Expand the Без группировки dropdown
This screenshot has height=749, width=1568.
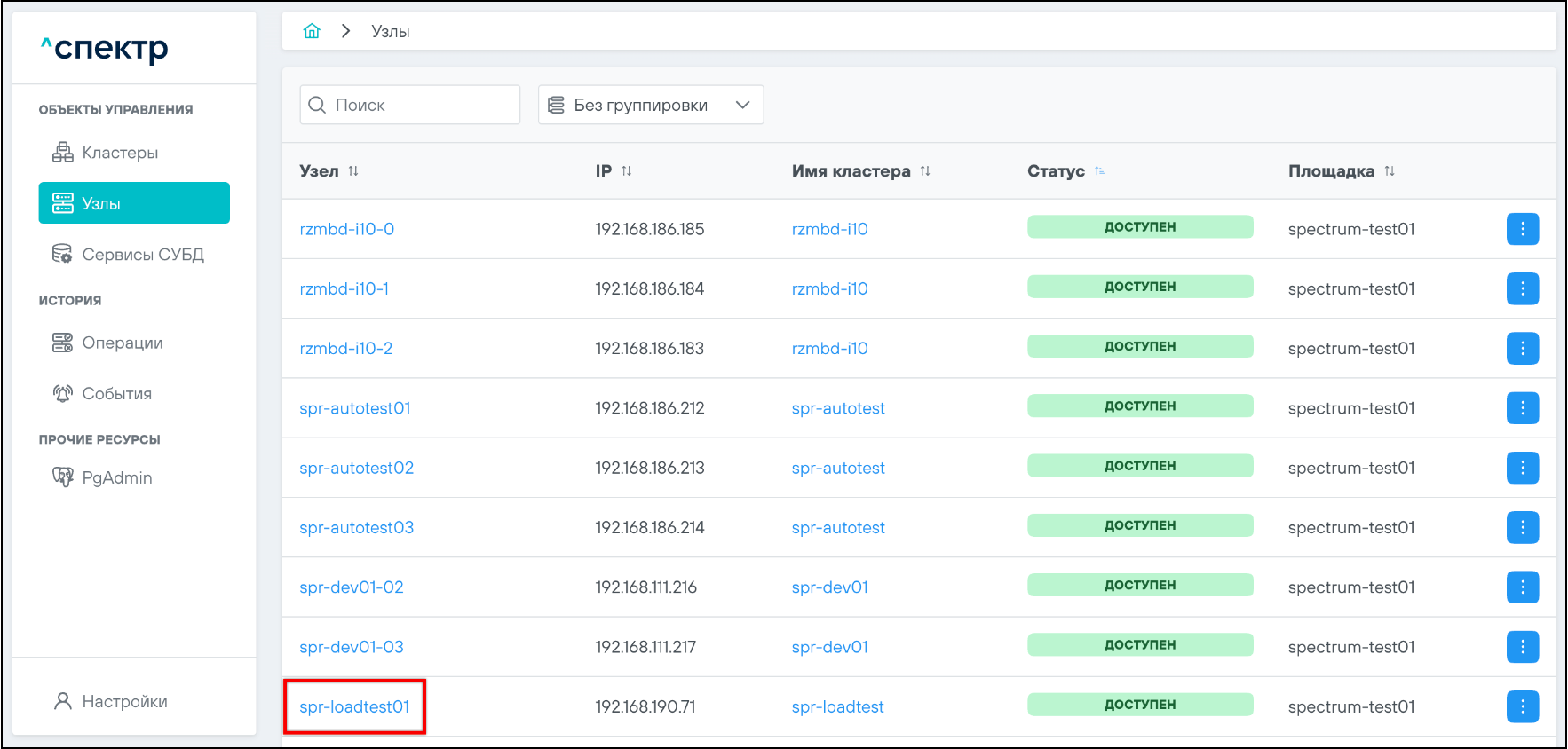(650, 105)
